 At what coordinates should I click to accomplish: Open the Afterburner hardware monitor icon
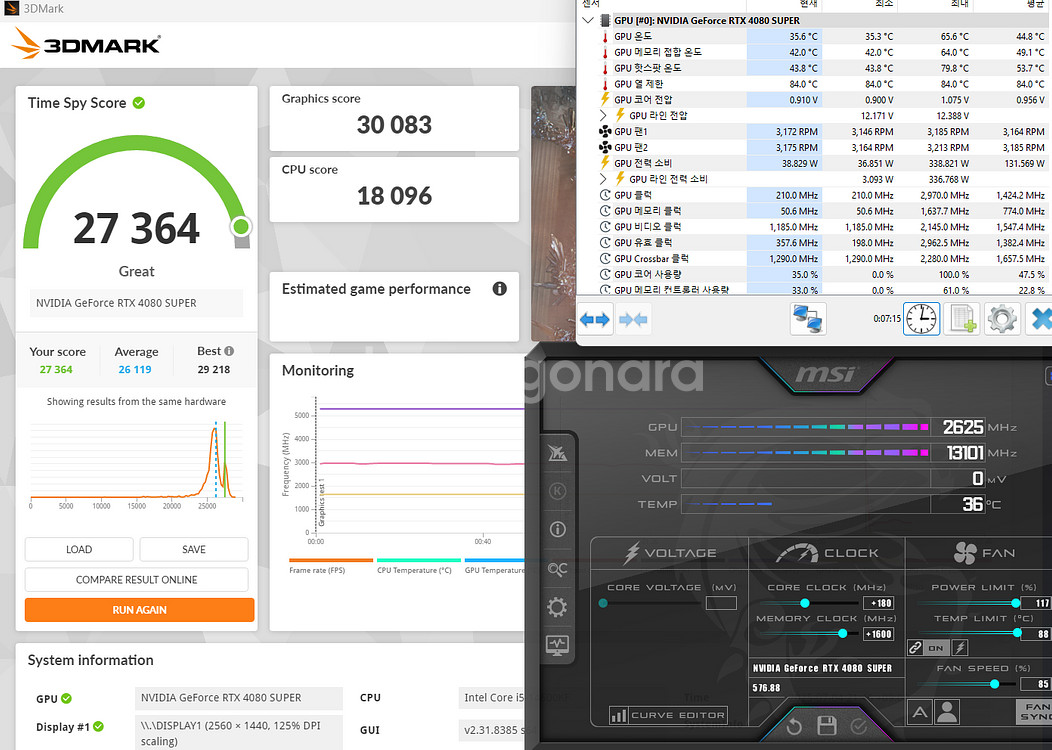point(558,645)
